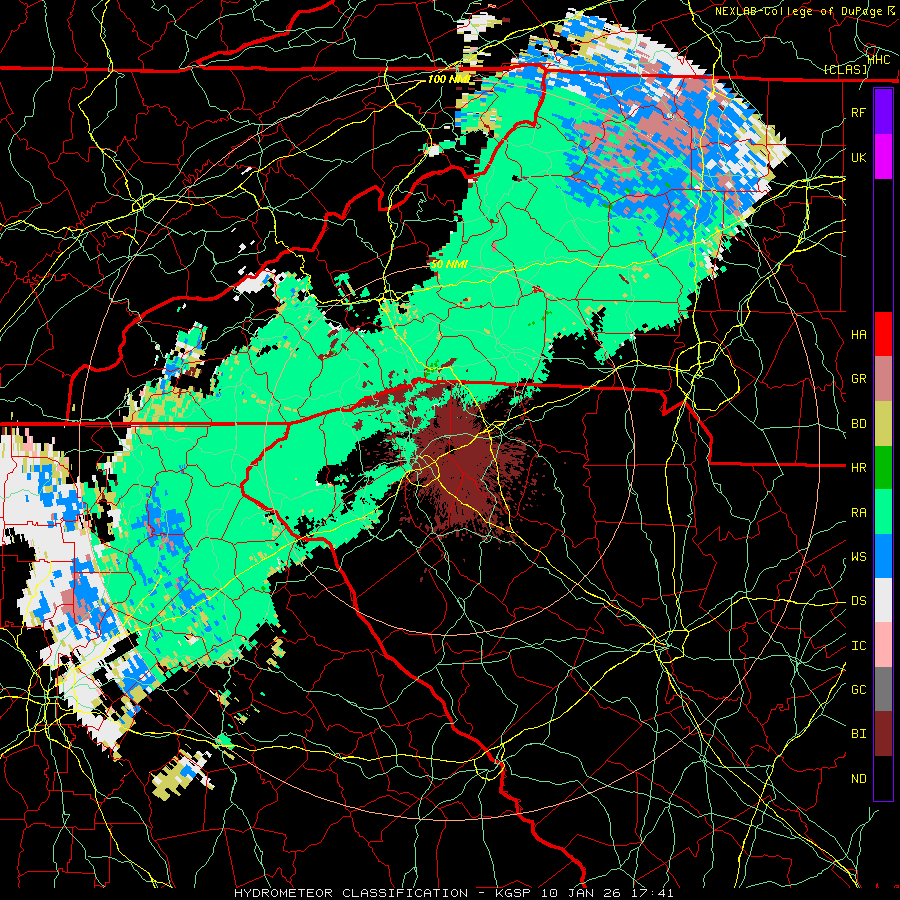The height and width of the screenshot is (900, 900).
Task: Click the BD olive-yellow legend swatch
Action: click(883, 424)
